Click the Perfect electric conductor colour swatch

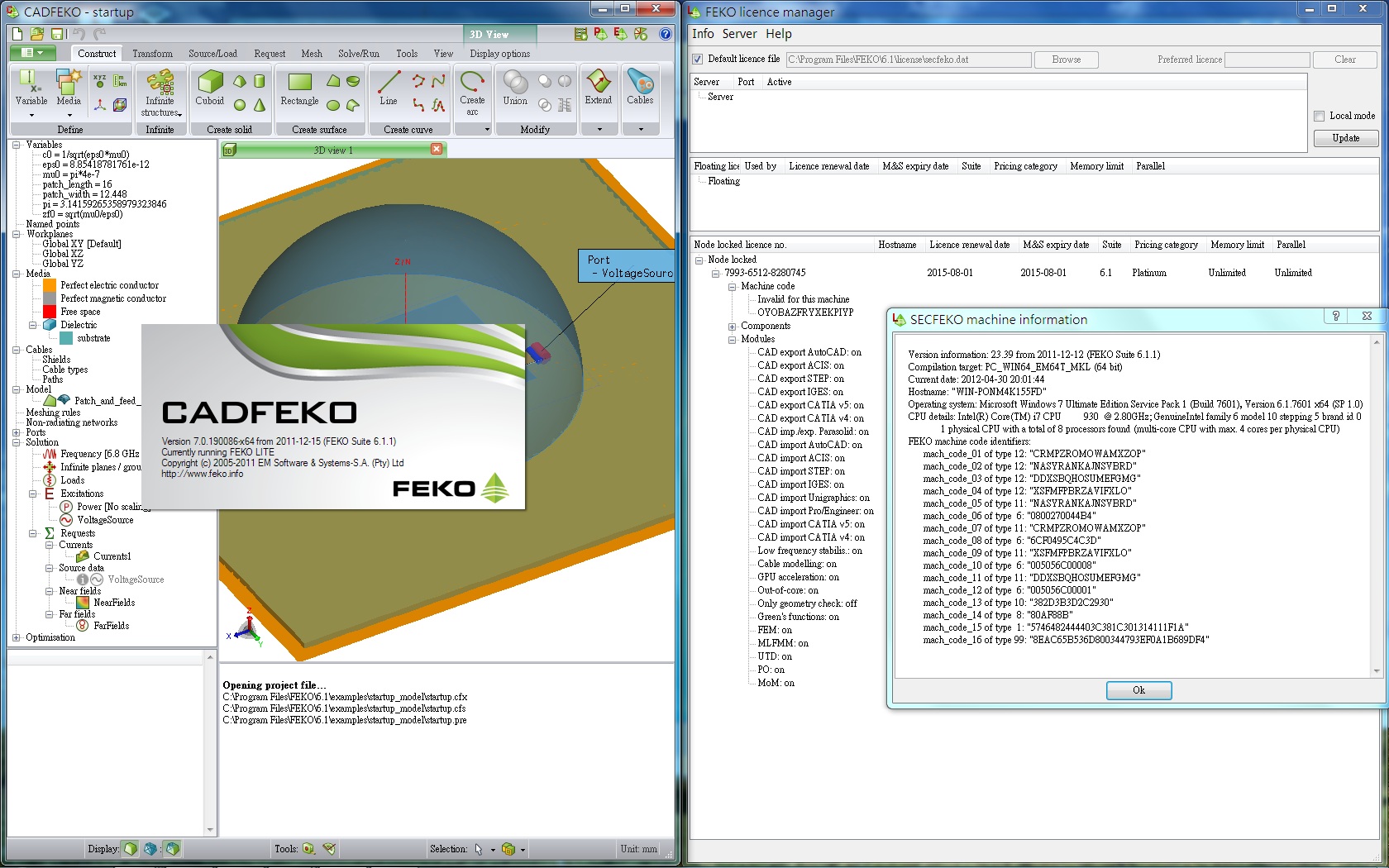[50, 285]
